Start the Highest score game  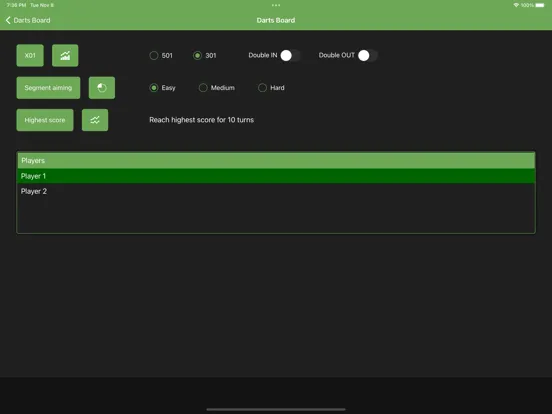click(45, 120)
